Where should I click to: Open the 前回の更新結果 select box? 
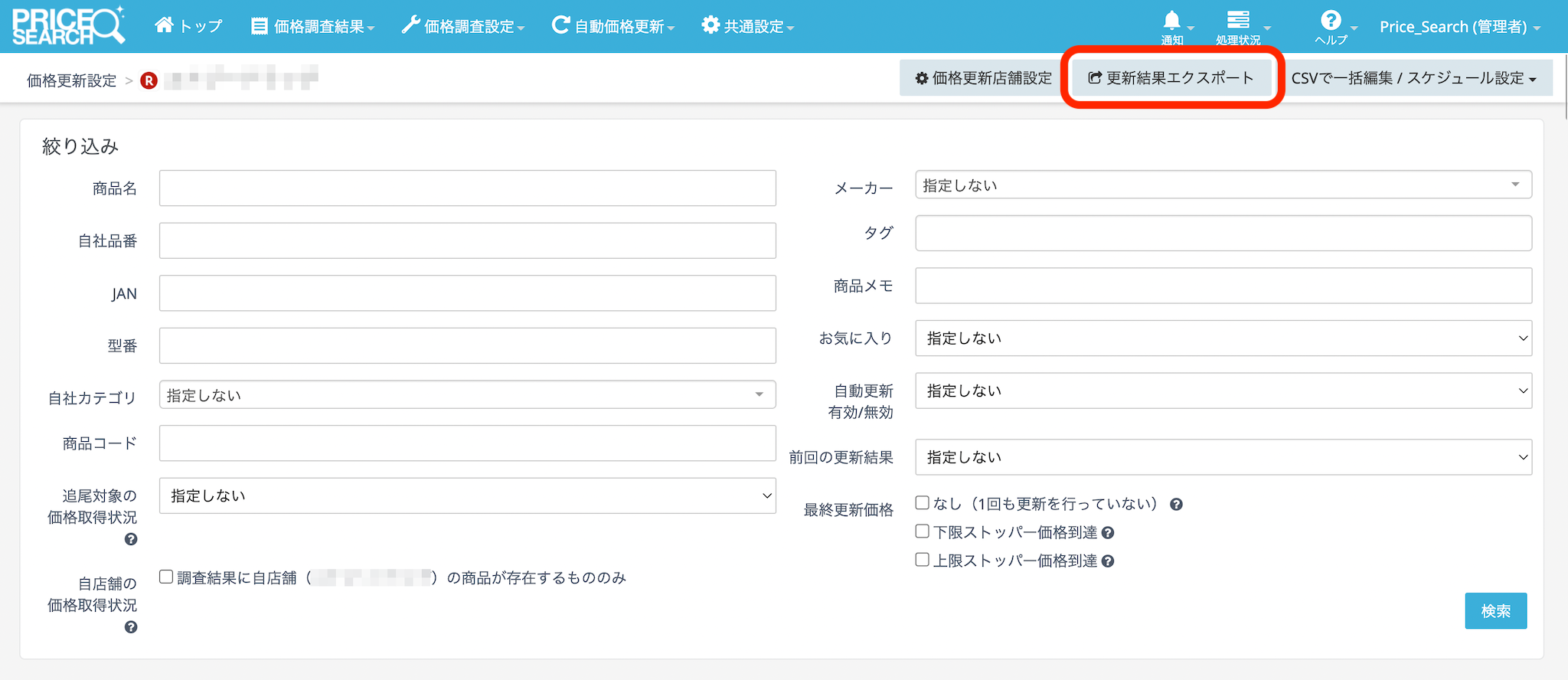[x=1223, y=457]
